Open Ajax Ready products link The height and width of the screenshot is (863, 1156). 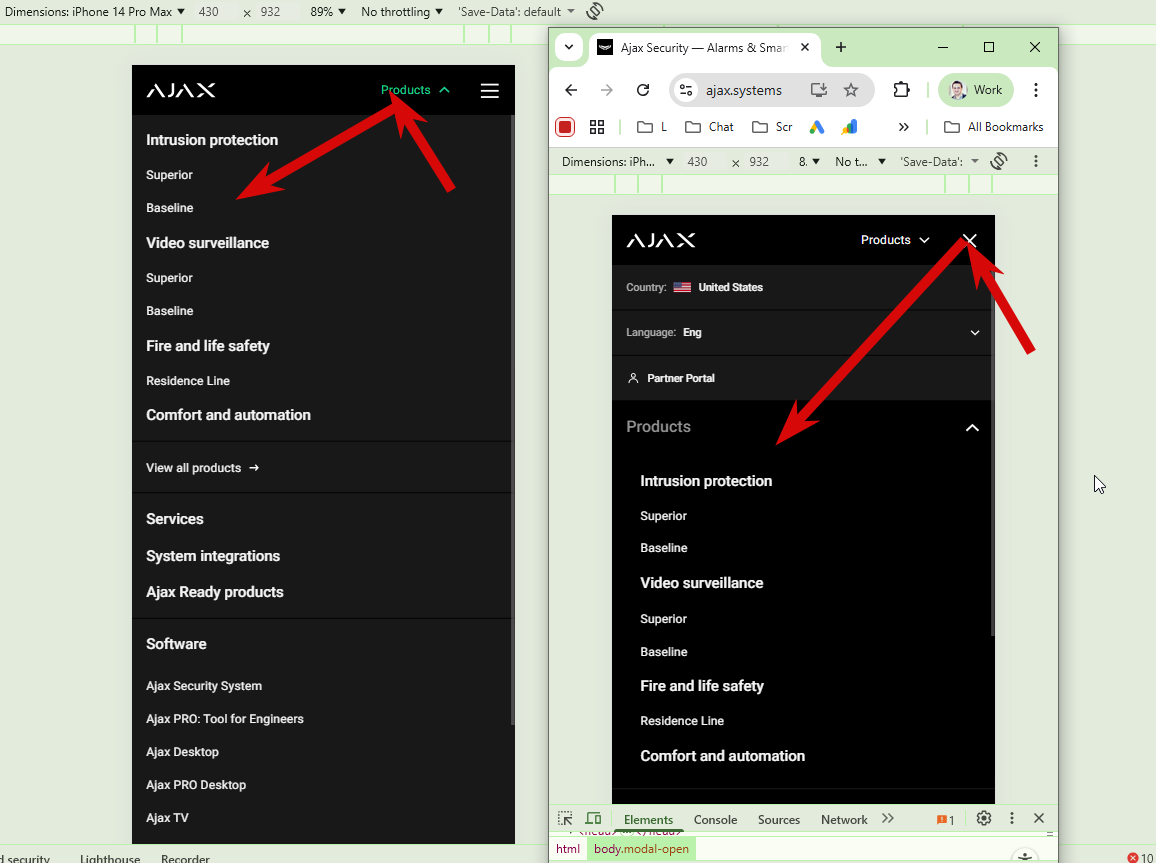215,592
